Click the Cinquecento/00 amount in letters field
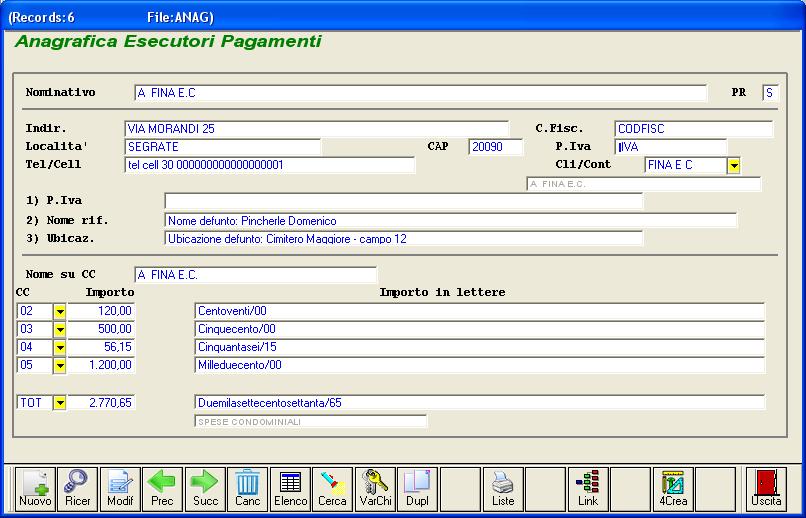The height and width of the screenshot is (518, 806). tap(480, 329)
